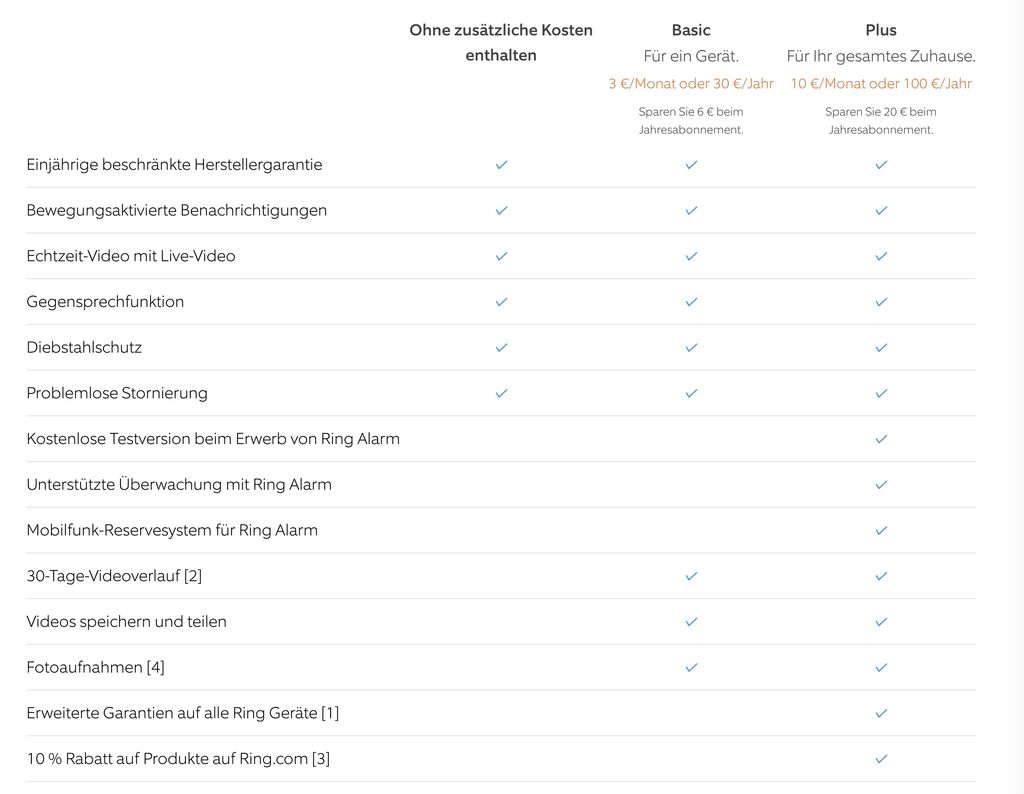The width and height of the screenshot is (1024, 794).
Task: Select the Basic plan column heading
Action: click(691, 30)
